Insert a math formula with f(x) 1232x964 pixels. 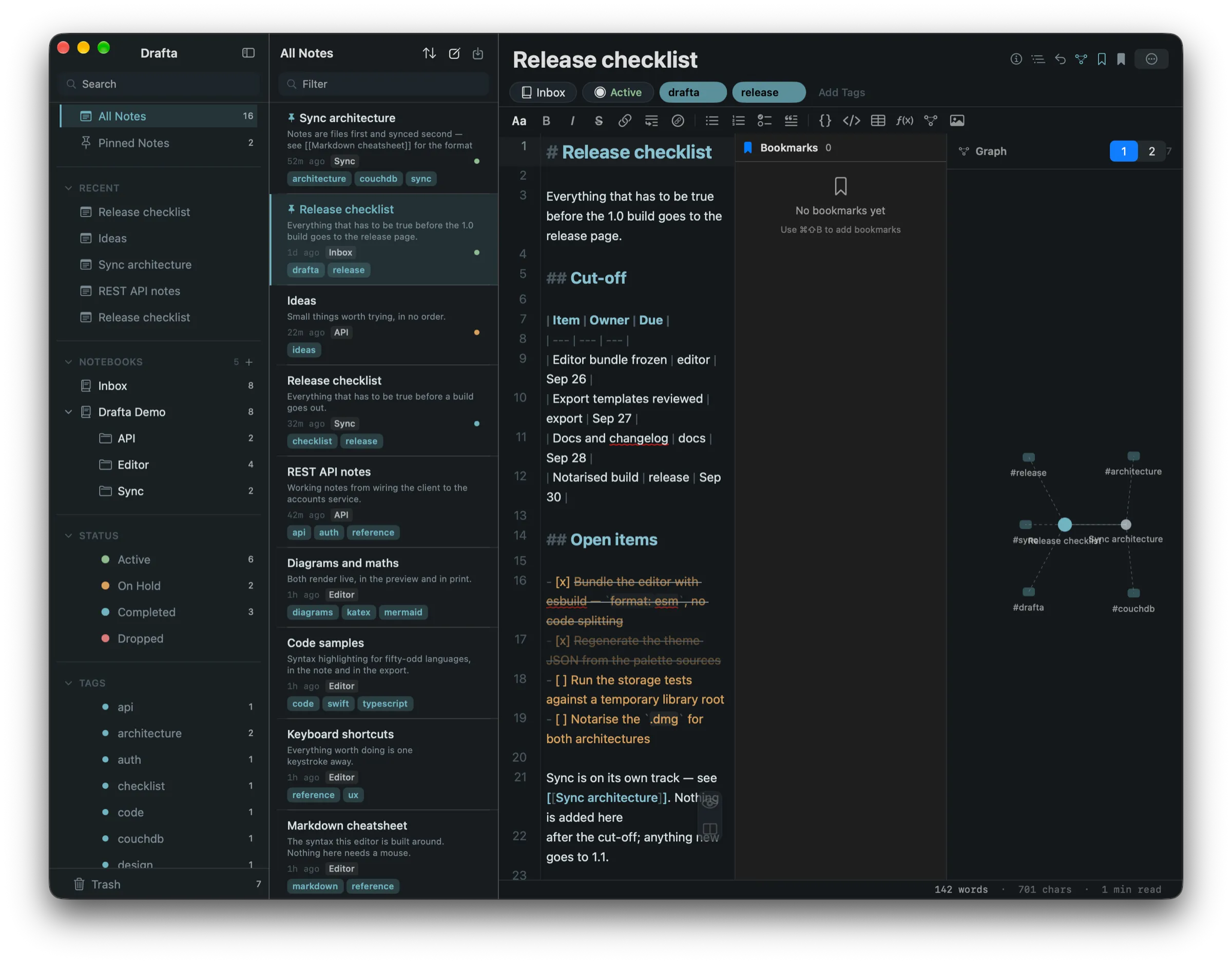point(904,121)
